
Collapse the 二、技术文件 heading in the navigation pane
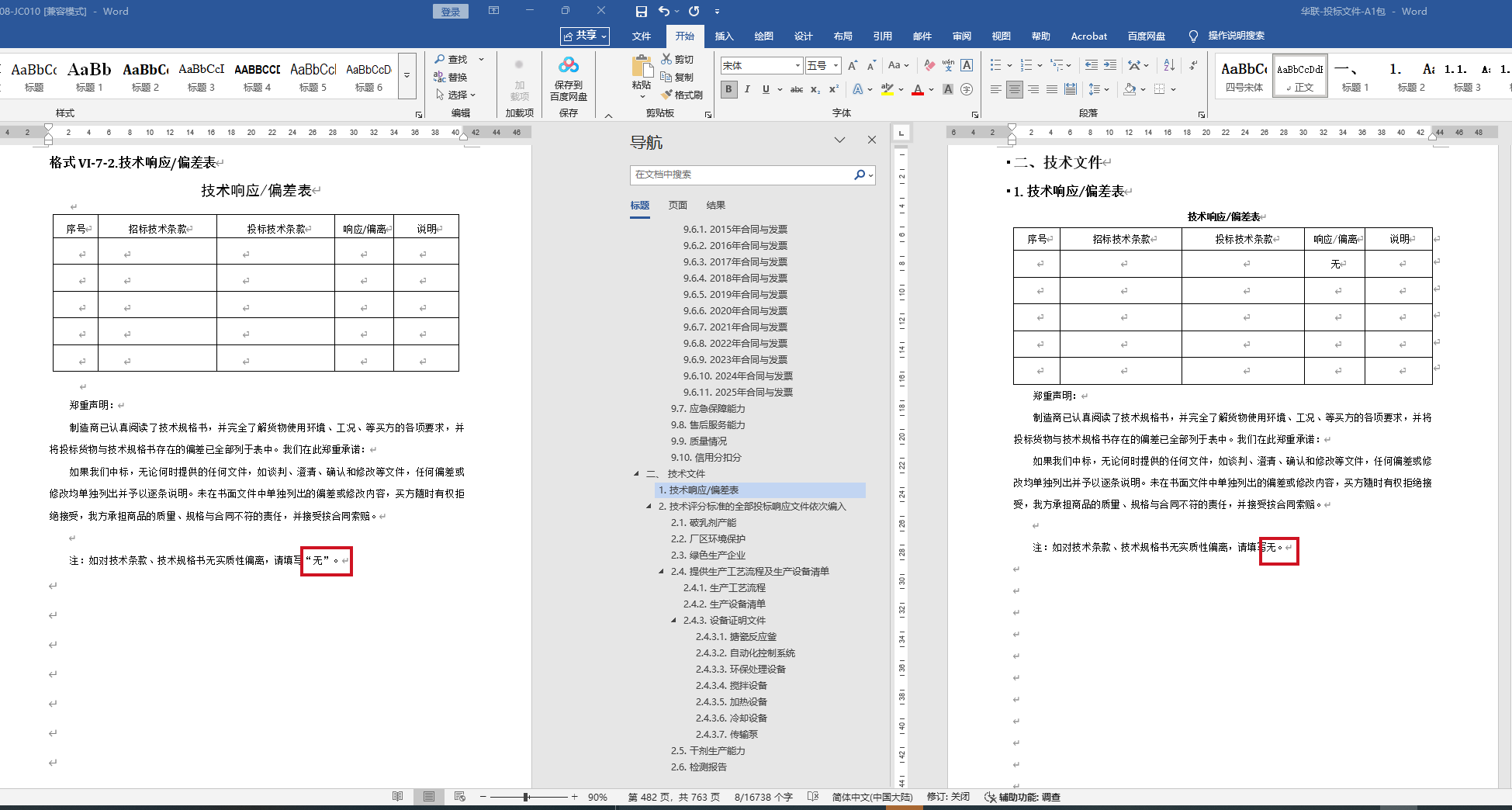[637, 473]
